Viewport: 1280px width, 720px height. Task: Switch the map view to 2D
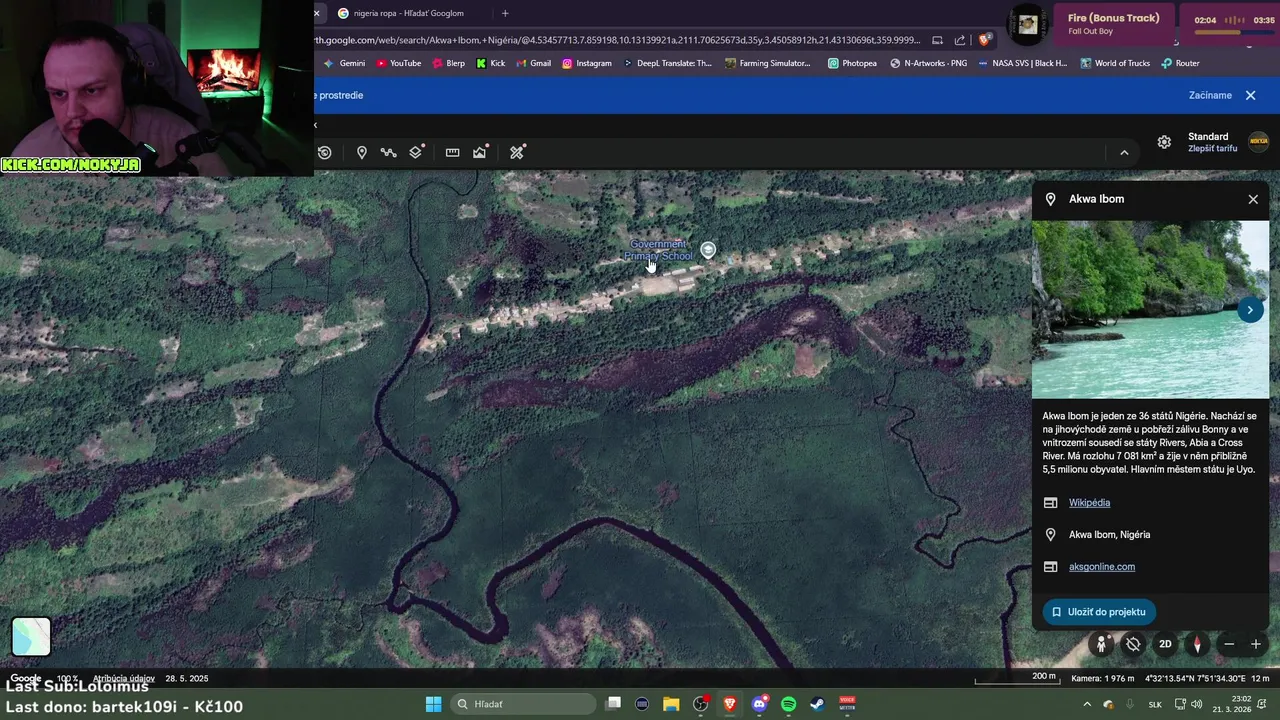pyautogui.click(x=1165, y=644)
